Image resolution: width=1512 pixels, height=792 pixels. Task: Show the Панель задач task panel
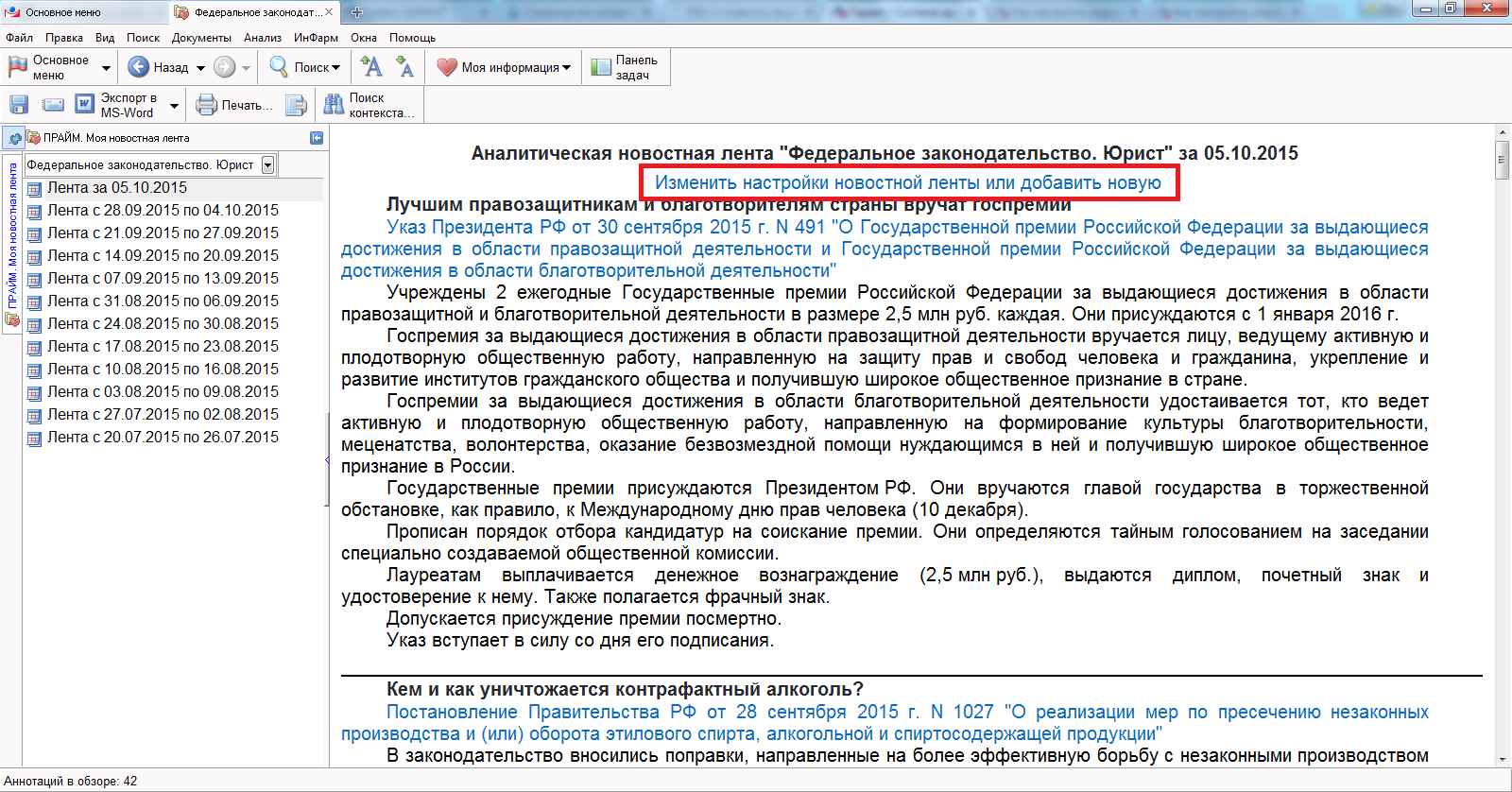coord(625,67)
